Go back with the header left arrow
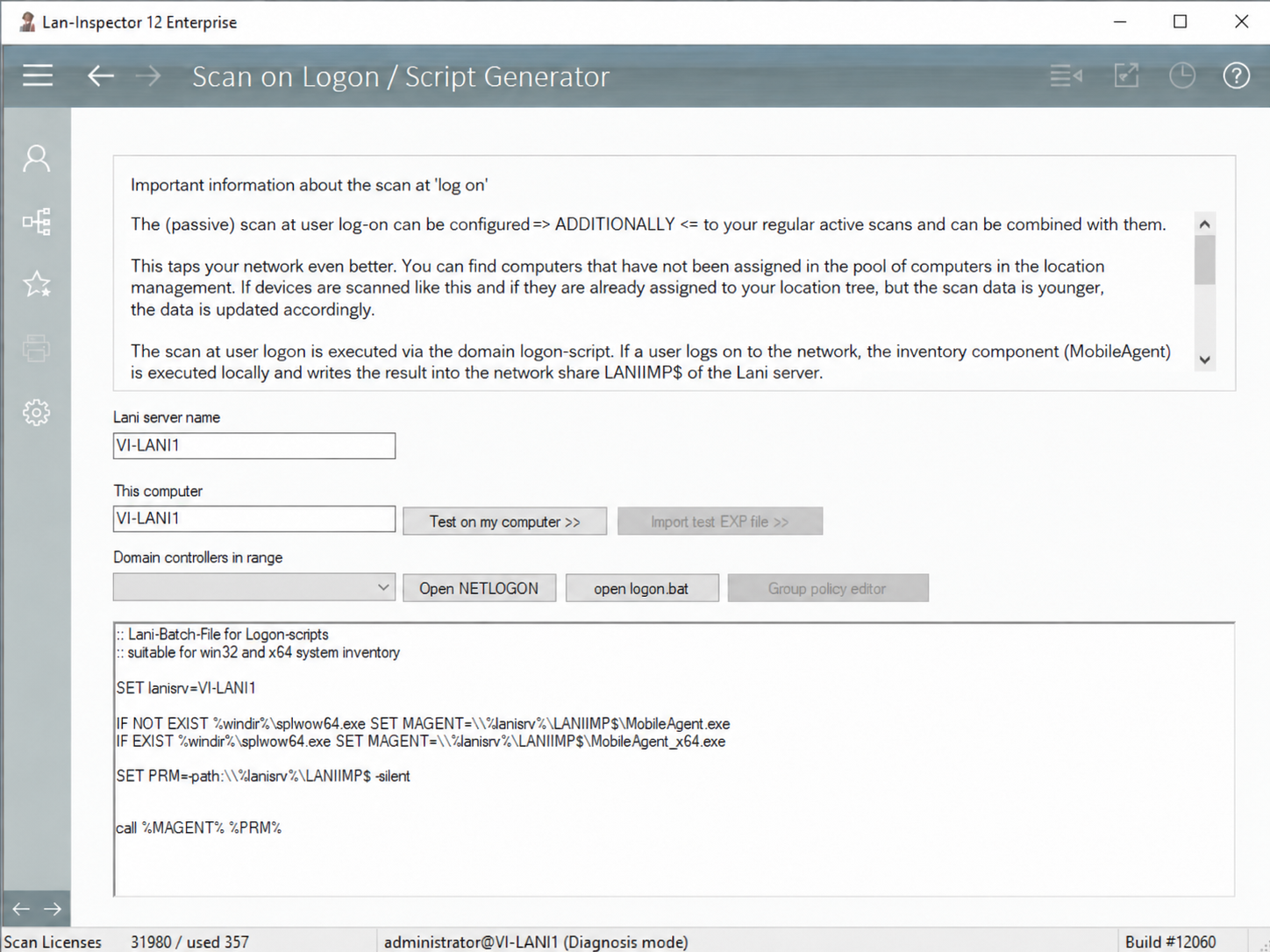 pyautogui.click(x=101, y=76)
